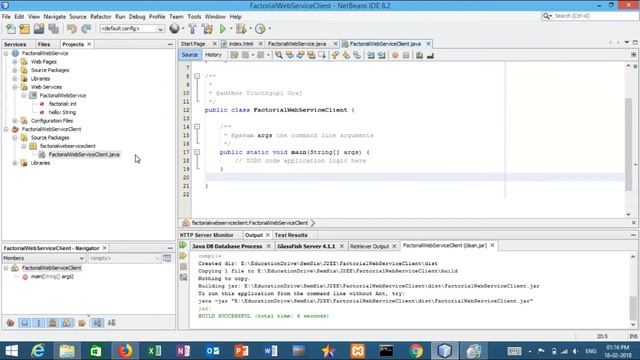Select the factorial: int operation node

pyautogui.click(x=62, y=104)
